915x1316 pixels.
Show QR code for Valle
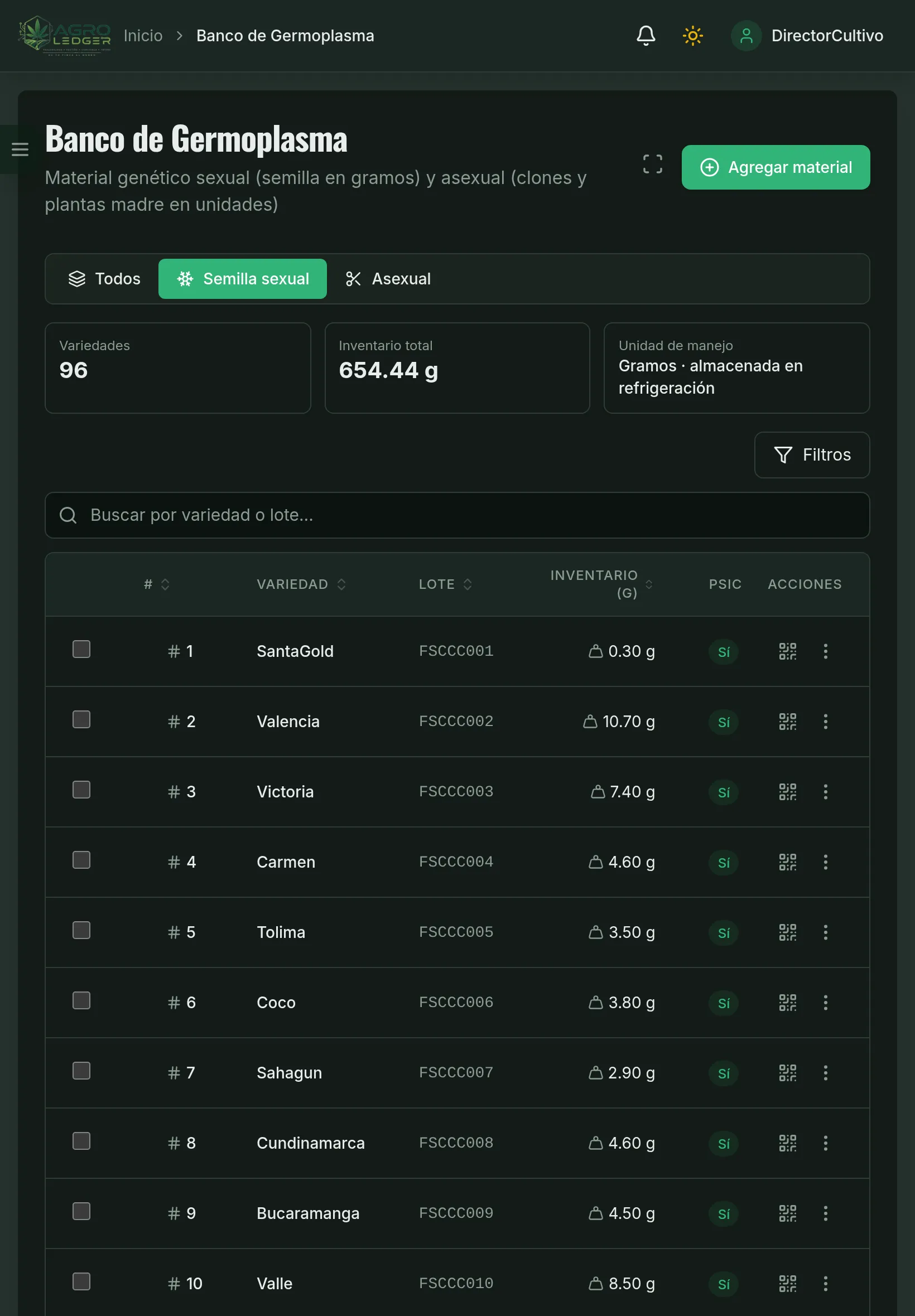click(x=787, y=1283)
